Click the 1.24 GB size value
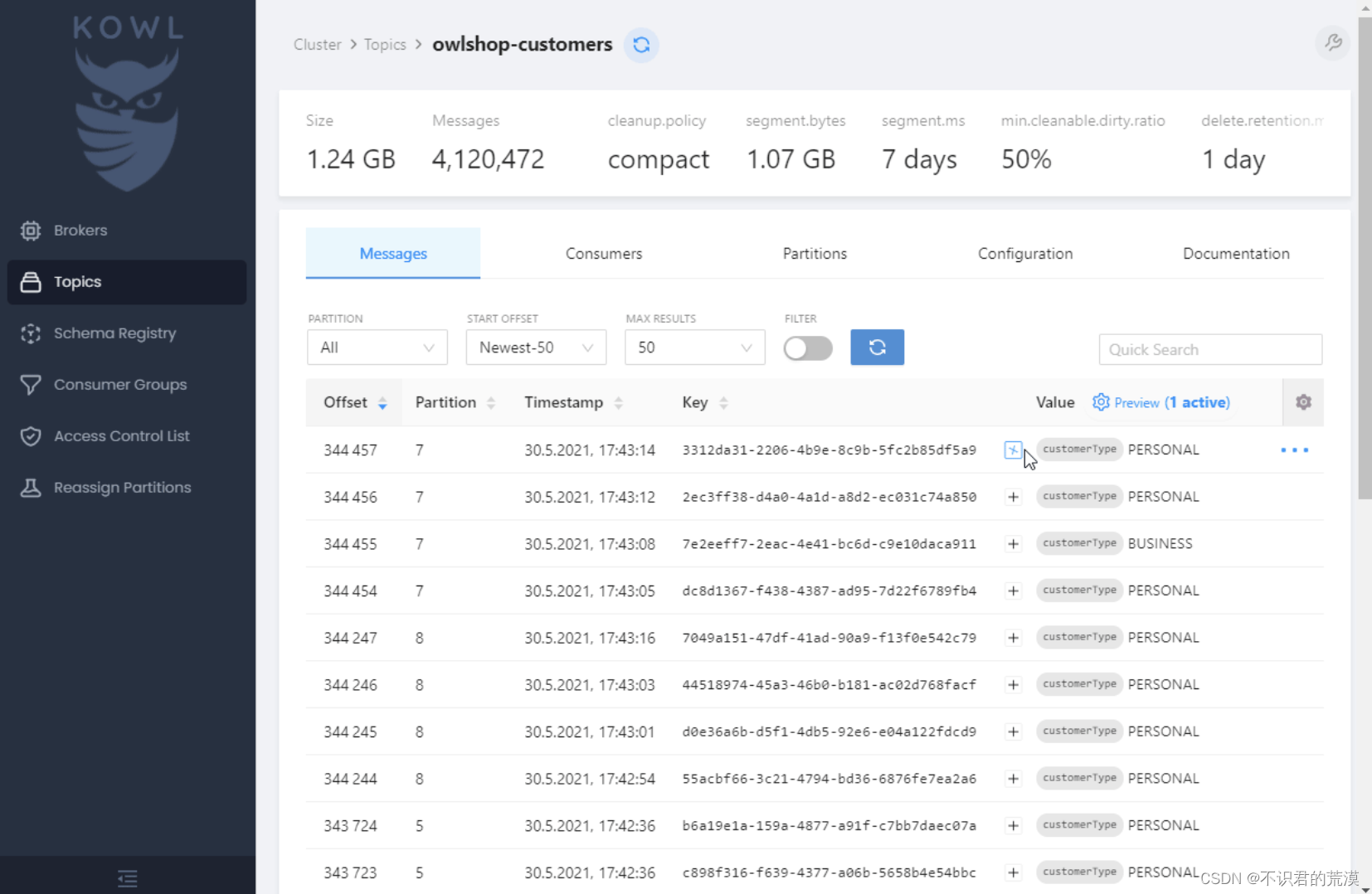The image size is (1372, 894). click(x=351, y=159)
